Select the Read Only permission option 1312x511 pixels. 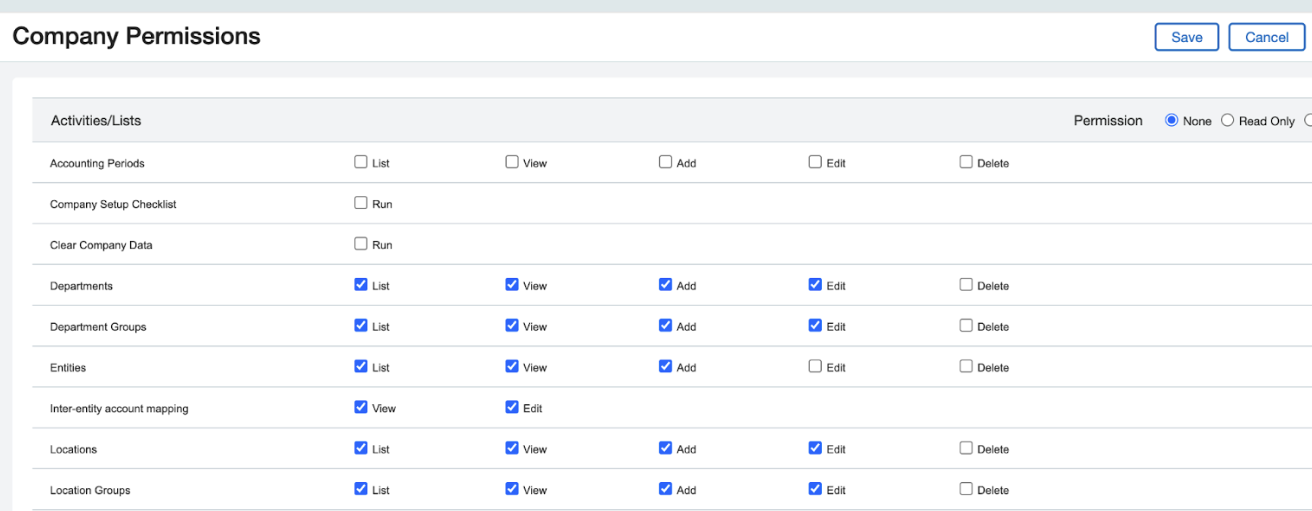click(x=1228, y=121)
